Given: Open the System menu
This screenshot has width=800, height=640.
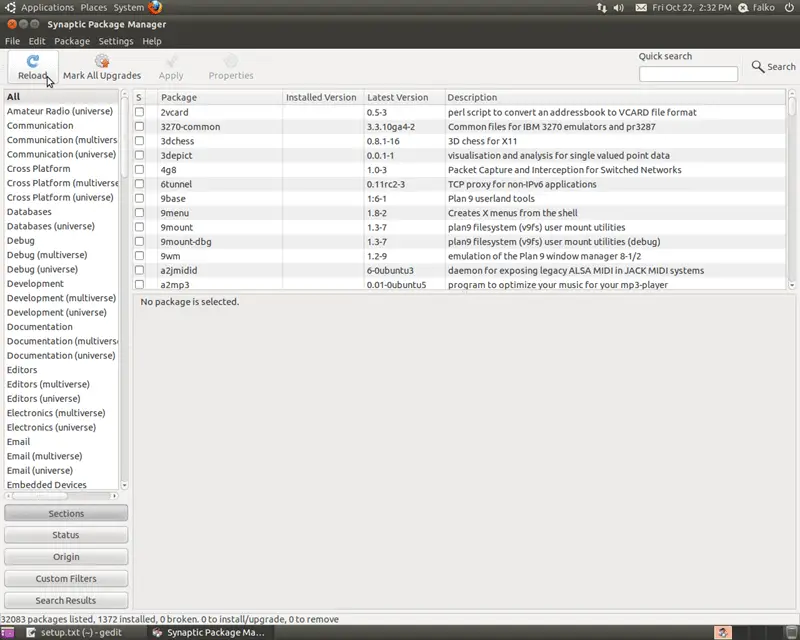Looking at the screenshot, I should pos(129,8).
